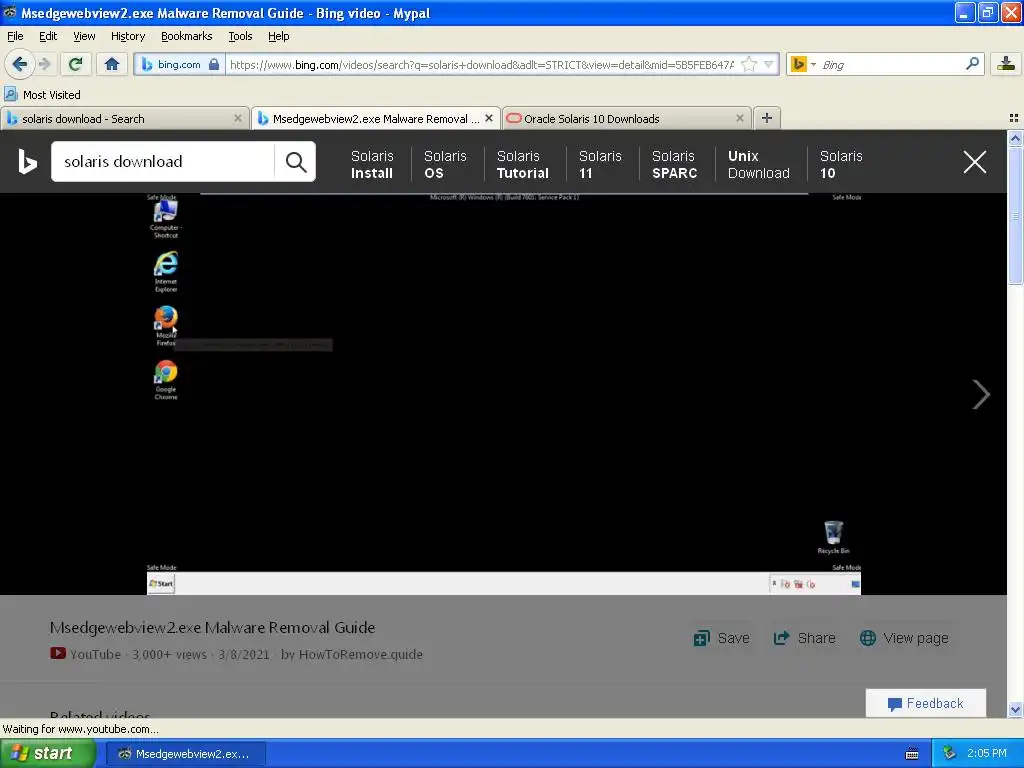The width and height of the screenshot is (1024, 768).
Task: Click the Bing page search magnifier button
Action: (x=296, y=162)
